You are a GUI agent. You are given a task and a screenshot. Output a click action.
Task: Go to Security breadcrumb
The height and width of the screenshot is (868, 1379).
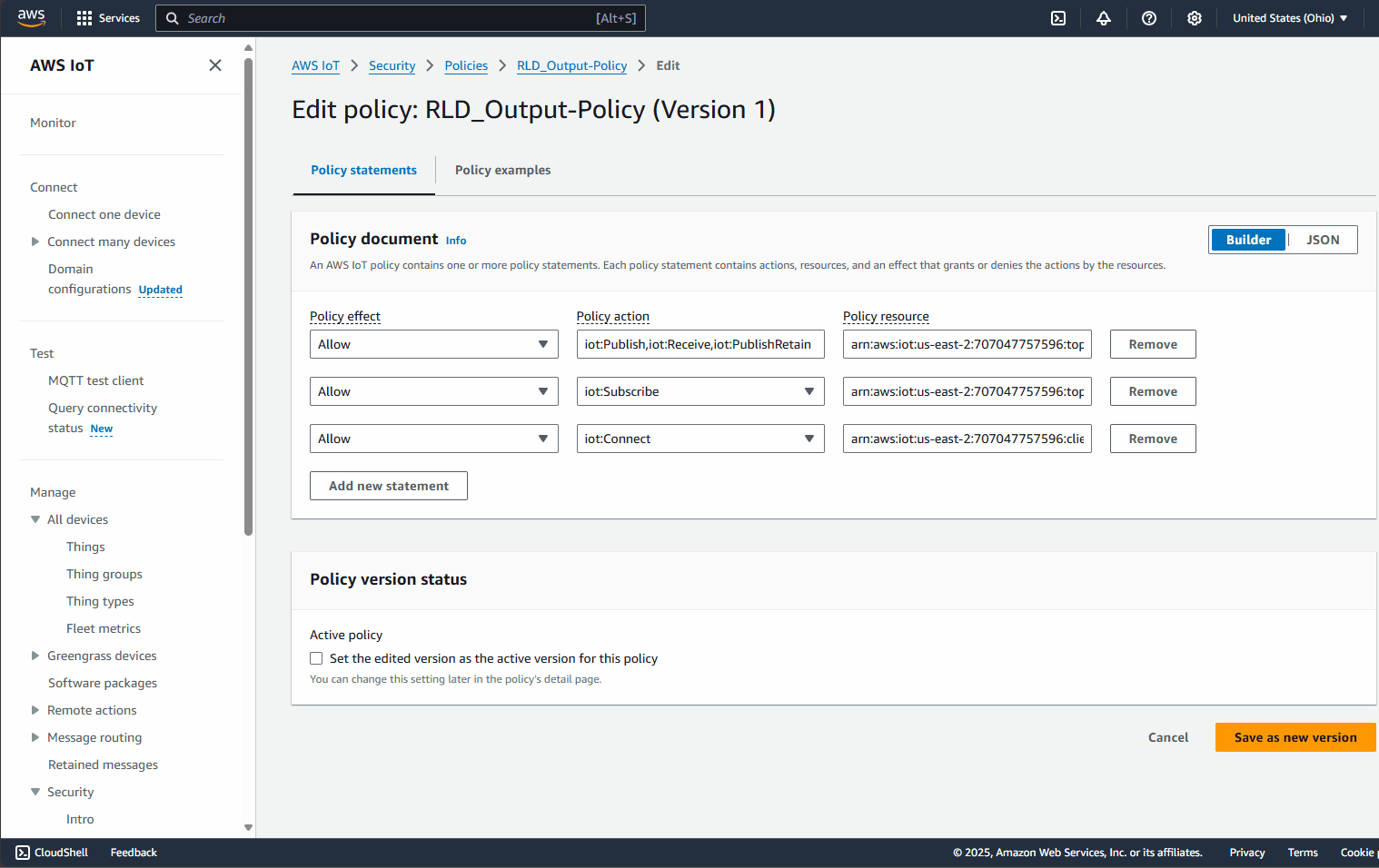click(392, 65)
